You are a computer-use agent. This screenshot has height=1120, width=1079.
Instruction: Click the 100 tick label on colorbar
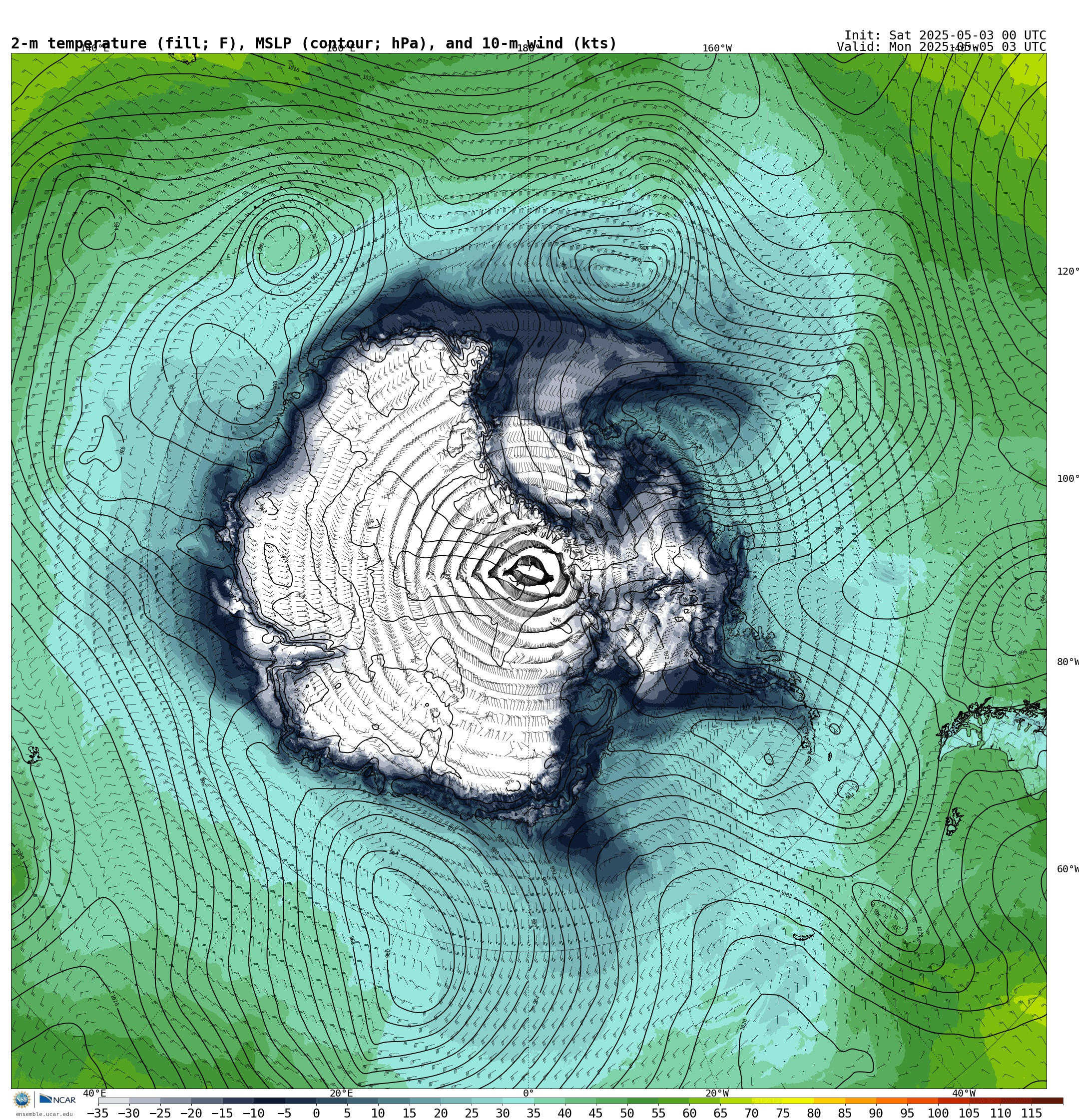938,1113
